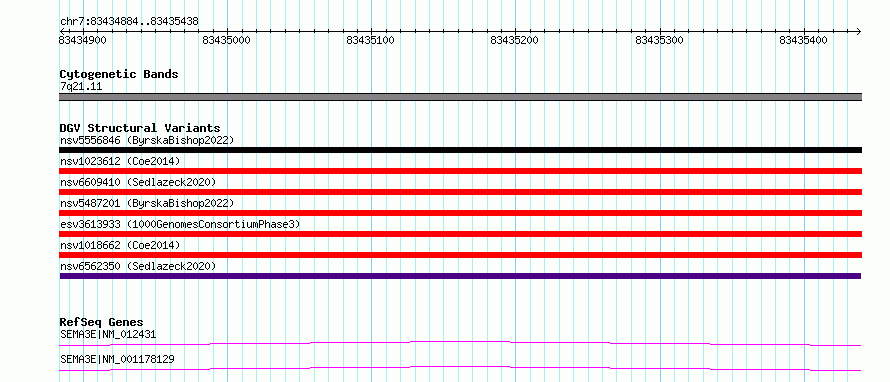Click the red bar under nsv5487201
Image resolution: width=890 pixels, height=382 pixels.
pyautogui.click(x=460, y=213)
